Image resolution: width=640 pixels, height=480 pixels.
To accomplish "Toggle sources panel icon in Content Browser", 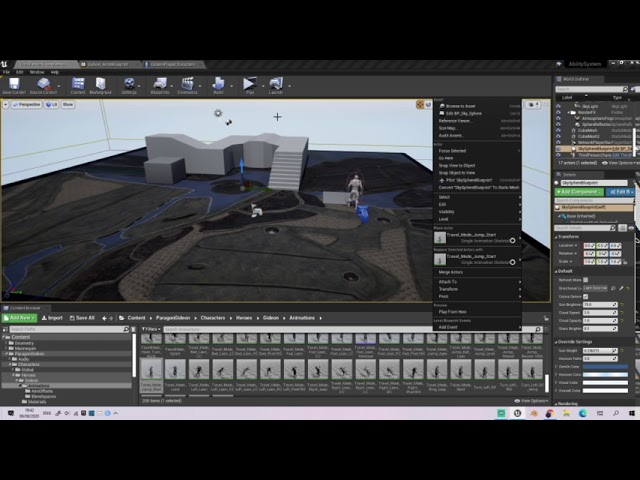I will 5,329.
